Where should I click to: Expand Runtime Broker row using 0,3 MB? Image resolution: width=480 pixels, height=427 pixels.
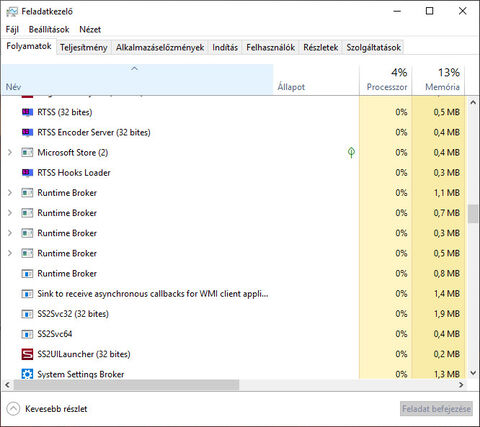click(10, 233)
